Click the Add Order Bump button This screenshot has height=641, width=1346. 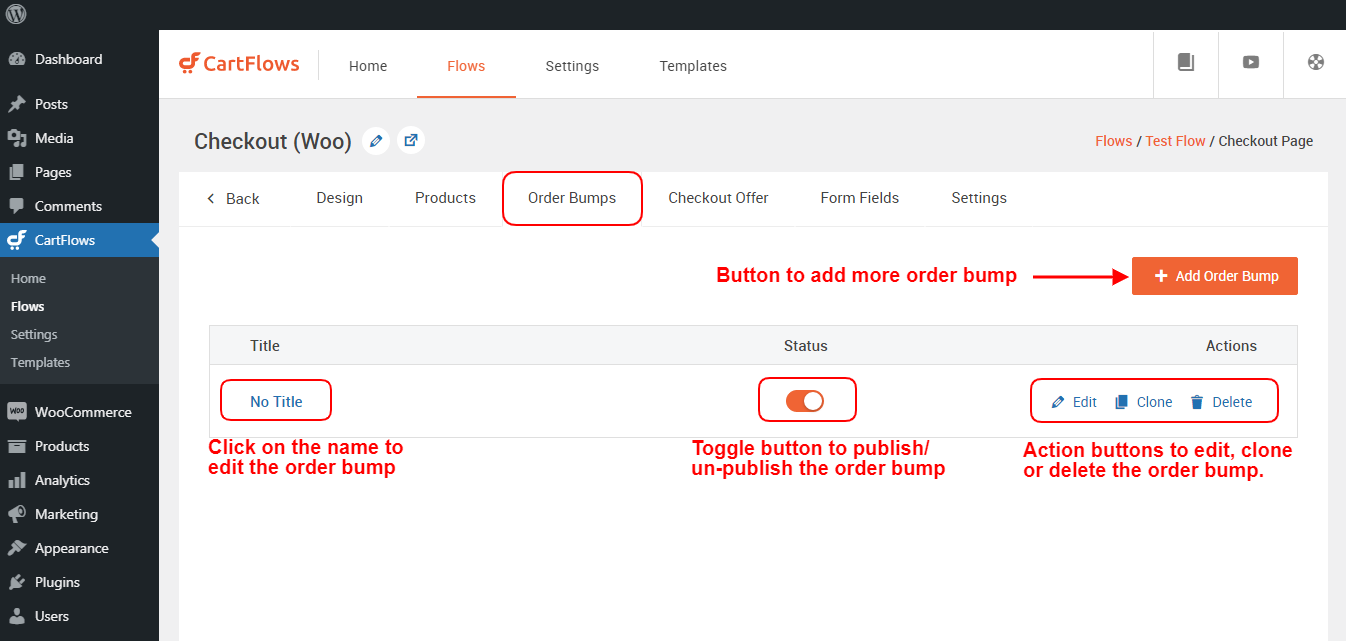point(1214,276)
